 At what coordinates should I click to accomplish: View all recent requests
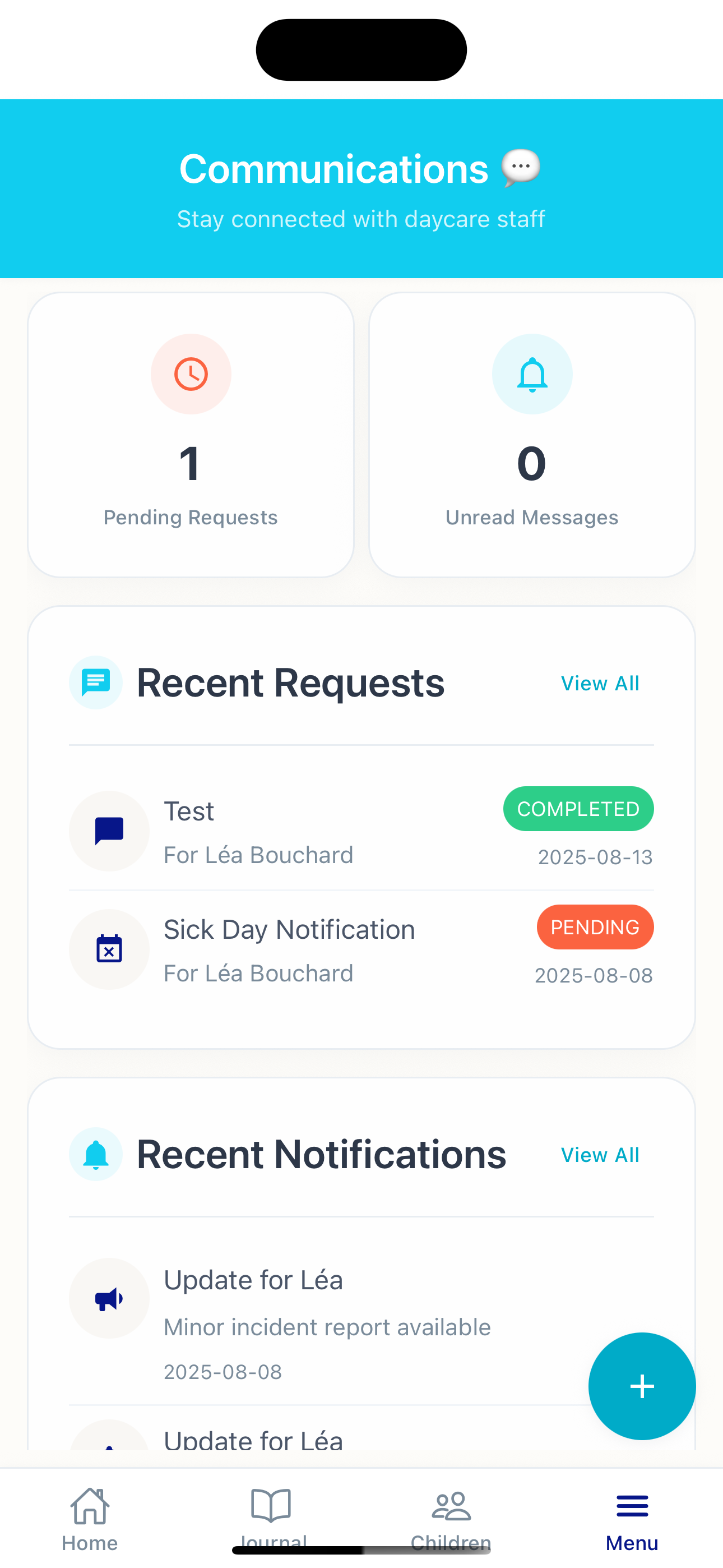click(600, 683)
